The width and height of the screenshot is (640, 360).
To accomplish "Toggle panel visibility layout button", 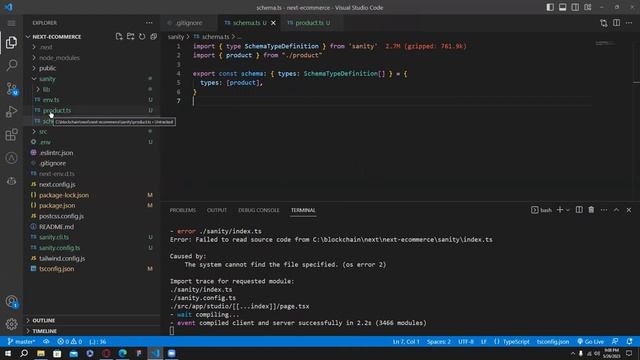I will (x=562, y=7).
